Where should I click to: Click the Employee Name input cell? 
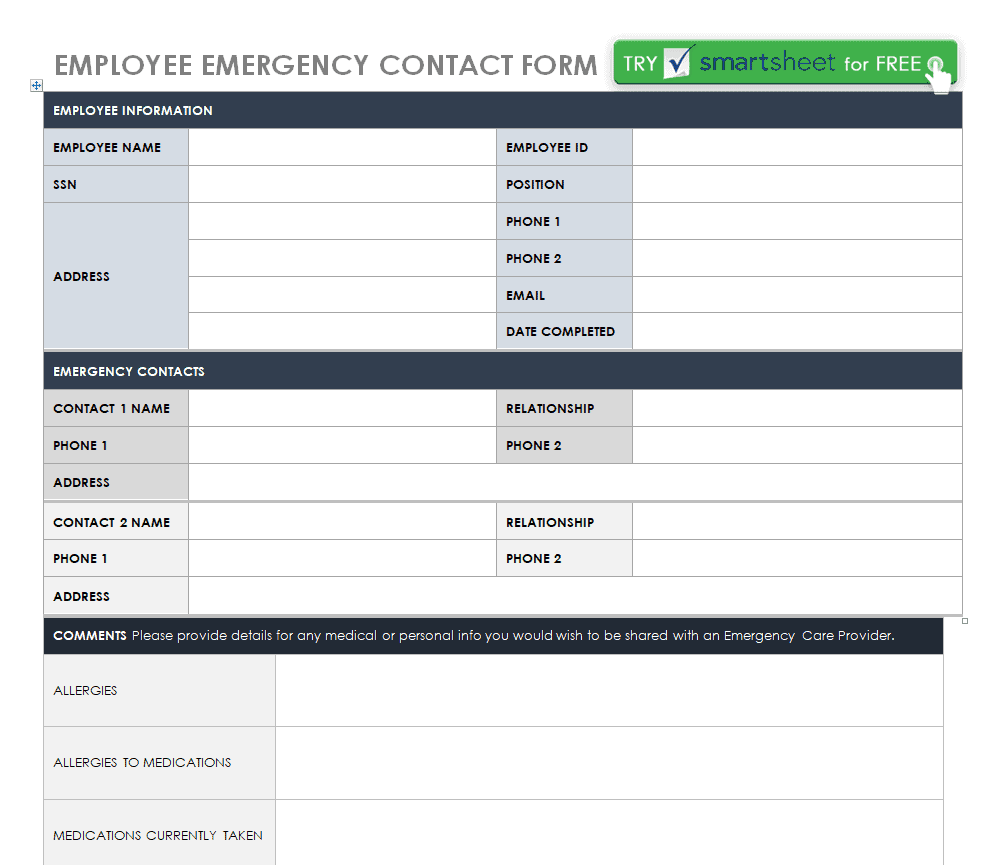342,147
